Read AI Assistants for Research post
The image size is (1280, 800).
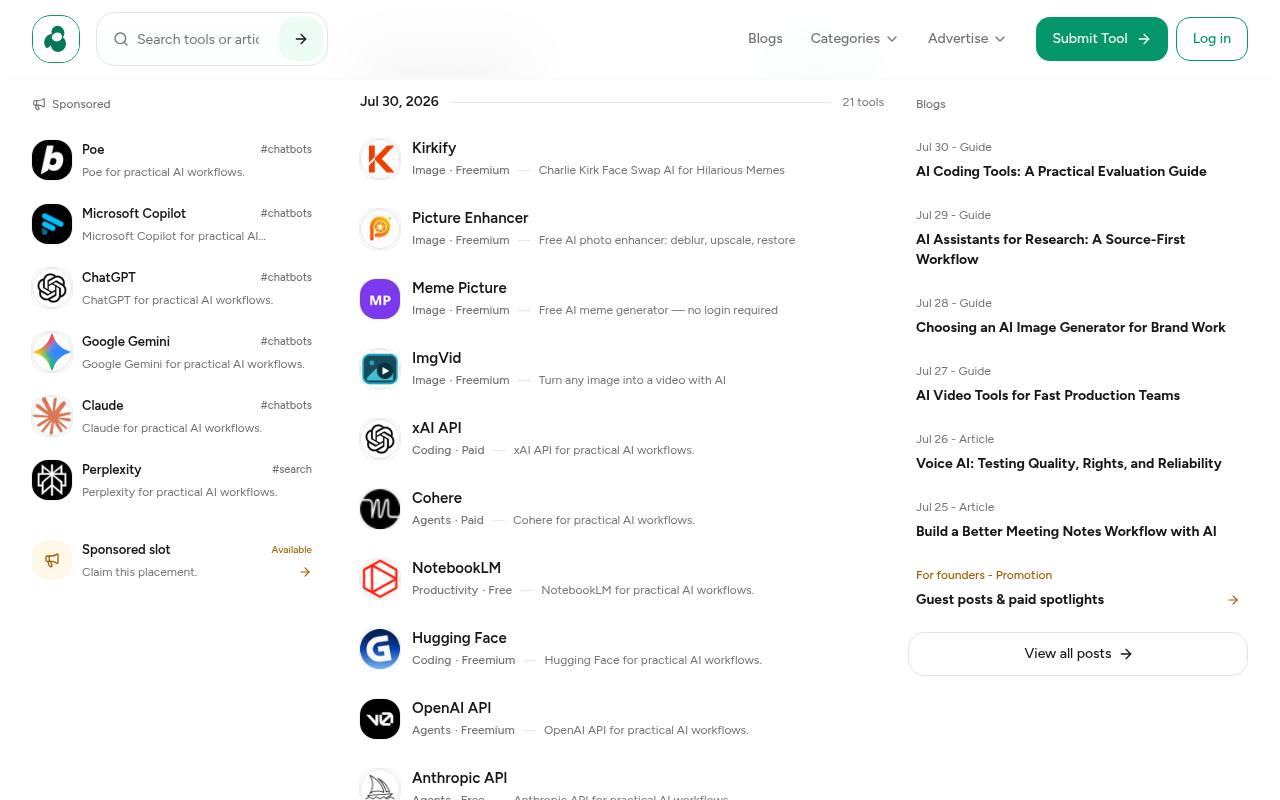click(x=1050, y=249)
